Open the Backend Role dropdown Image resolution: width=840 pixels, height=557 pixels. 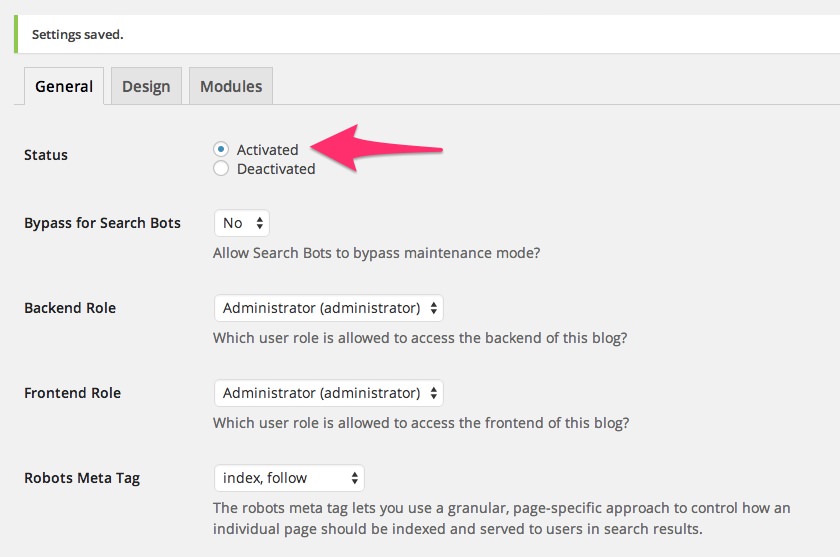pyautogui.click(x=328, y=308)
